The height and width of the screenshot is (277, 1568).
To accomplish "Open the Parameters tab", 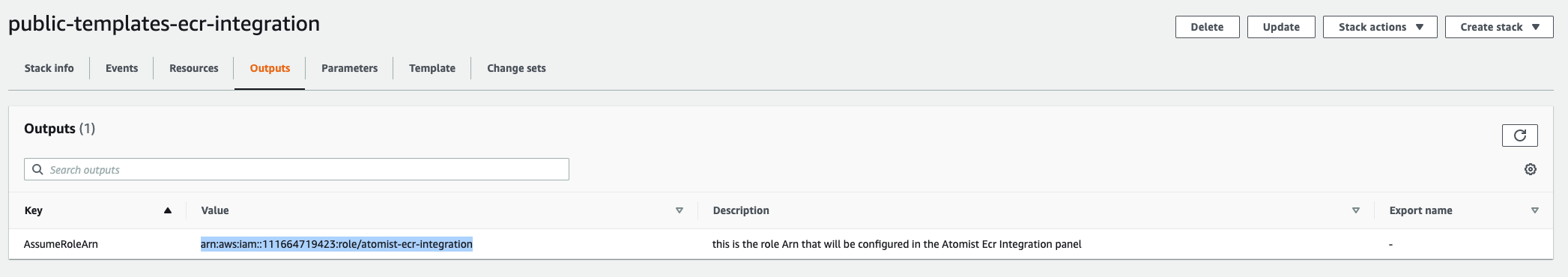I will tap(349, 68).
